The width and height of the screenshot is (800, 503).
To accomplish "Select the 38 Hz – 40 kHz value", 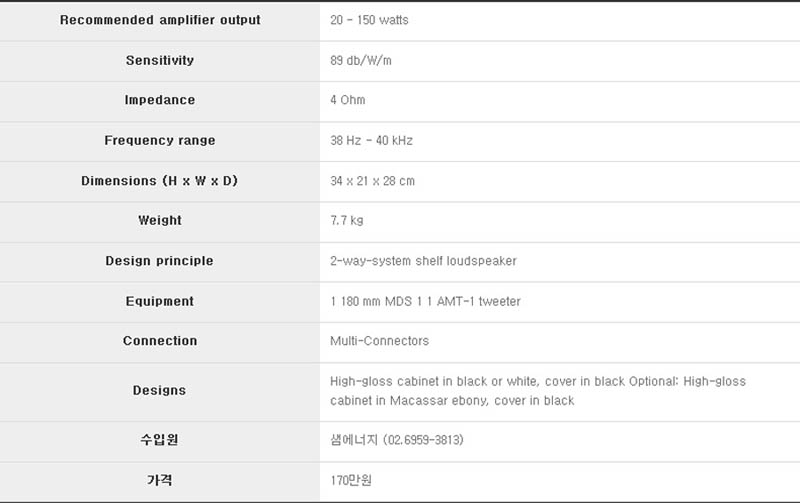I will [x=371, y=140].
